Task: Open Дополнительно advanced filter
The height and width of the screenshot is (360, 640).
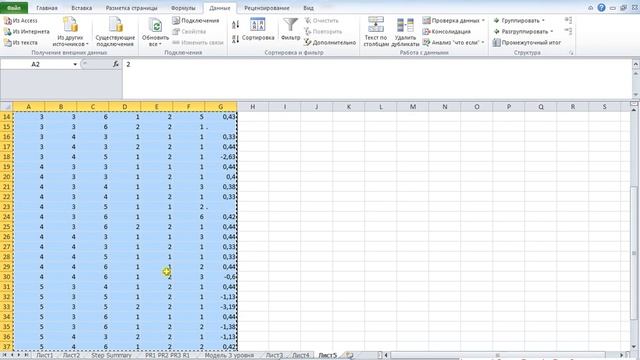Action: click(330, 42)
